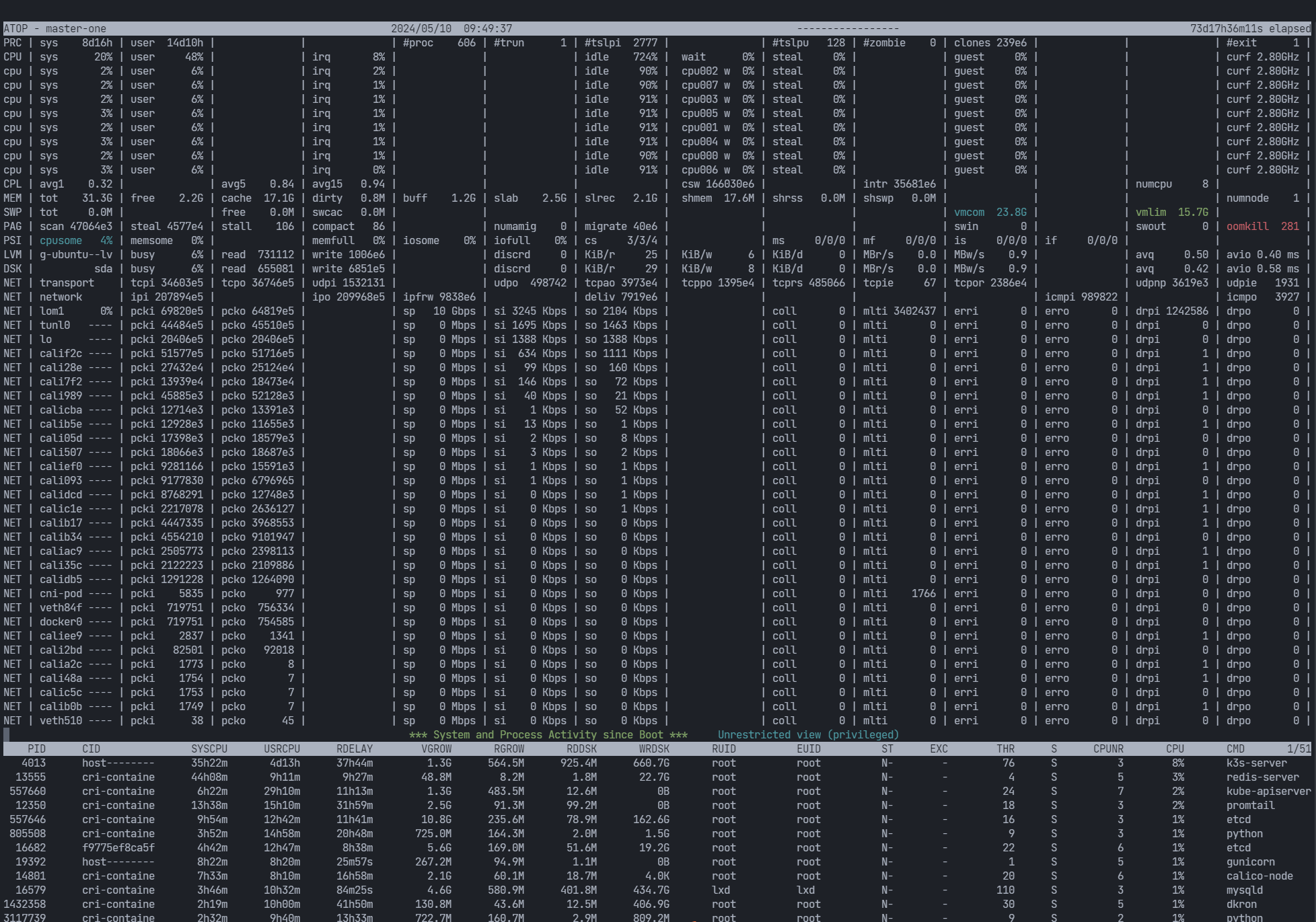Click the numcpu 8 value
Viewport: 1316px width, 922px height.
coord(1172,184)
